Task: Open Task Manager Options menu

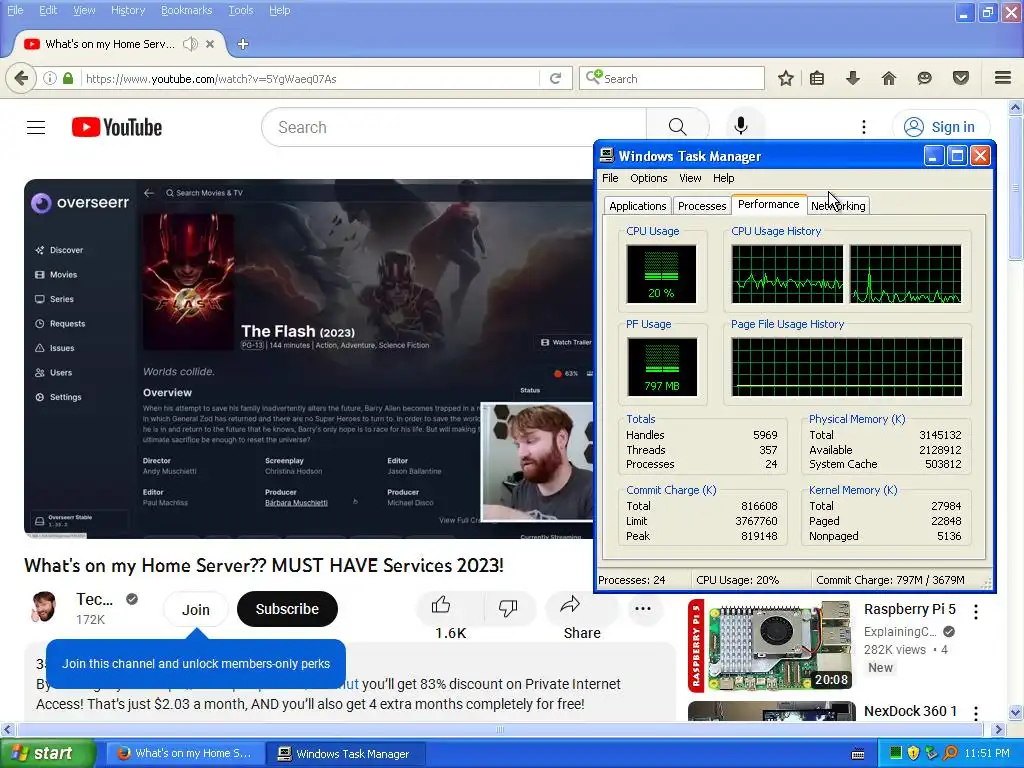Action: coord(648,178)
